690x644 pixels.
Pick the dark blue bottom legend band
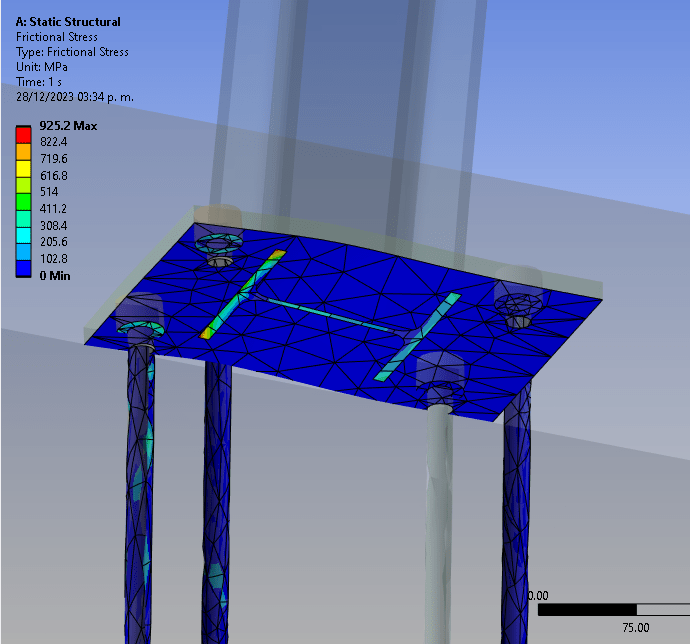tap(24, 267)
